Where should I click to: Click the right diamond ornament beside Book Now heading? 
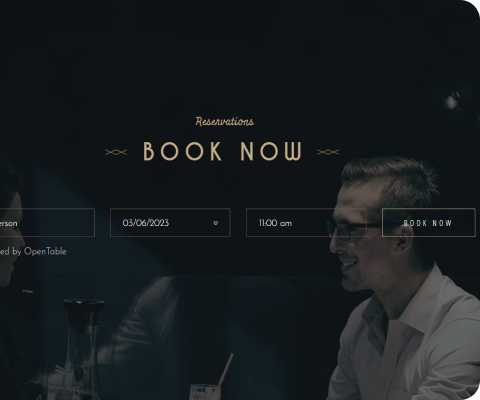pyautogui.click(x=328, y=152)
